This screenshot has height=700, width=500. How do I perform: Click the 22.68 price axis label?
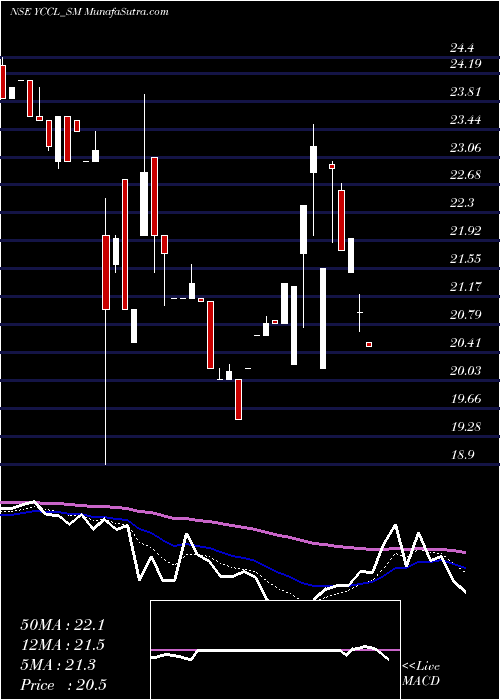coord(466,175)
